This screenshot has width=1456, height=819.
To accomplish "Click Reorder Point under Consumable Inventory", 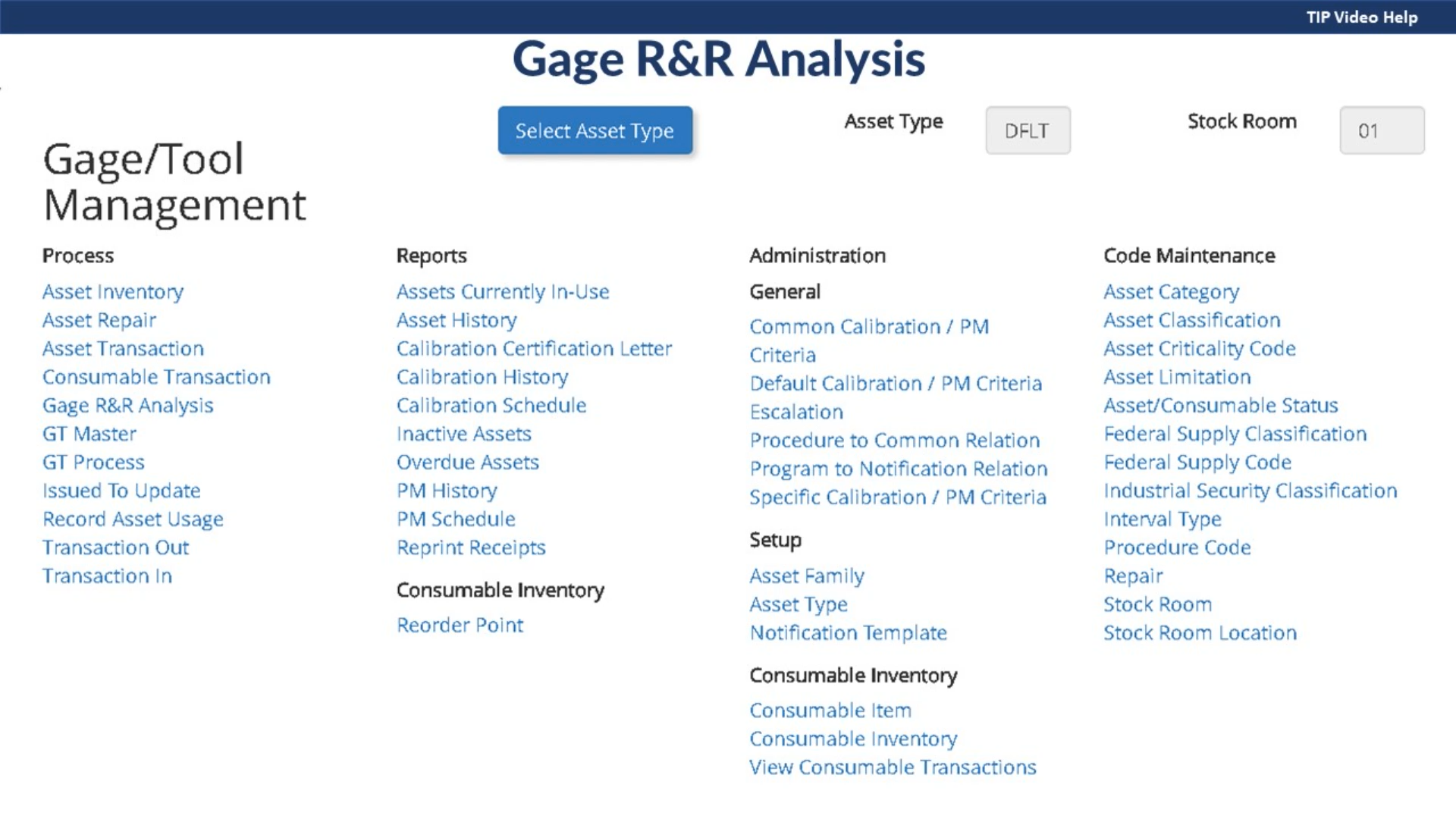I will (x=460, y=626).
